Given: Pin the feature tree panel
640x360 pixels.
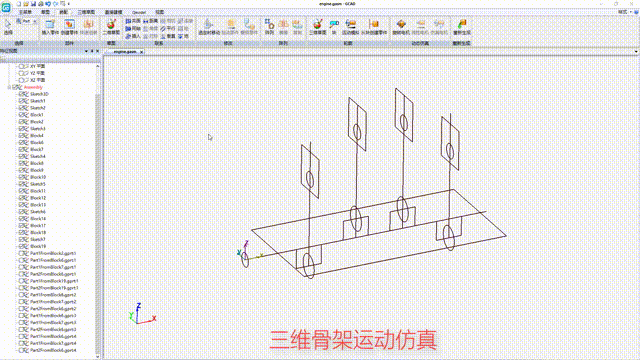Looking at the screenshot, I should [x=92, y=51].
